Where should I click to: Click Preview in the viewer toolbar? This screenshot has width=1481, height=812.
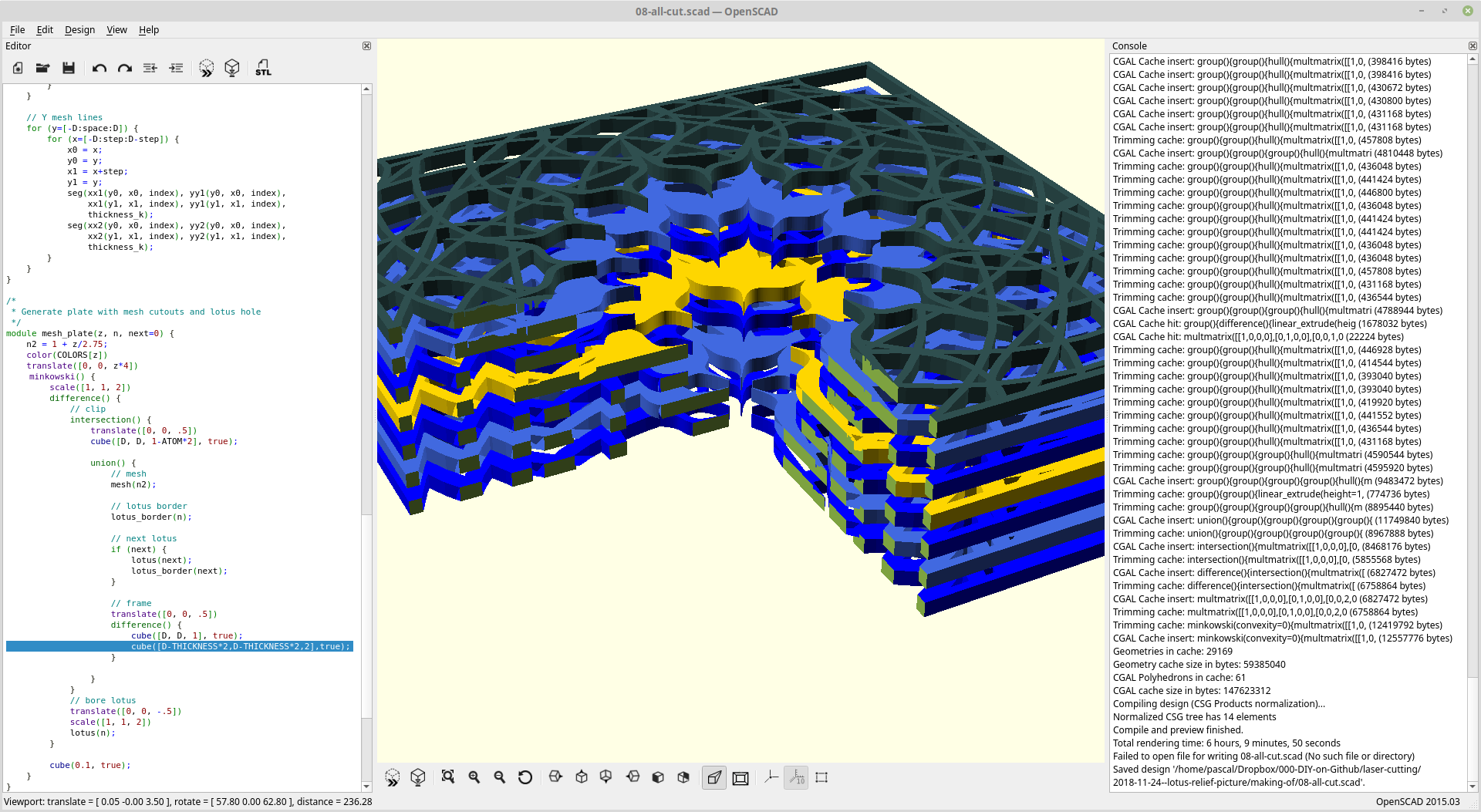tap(393, 777)
